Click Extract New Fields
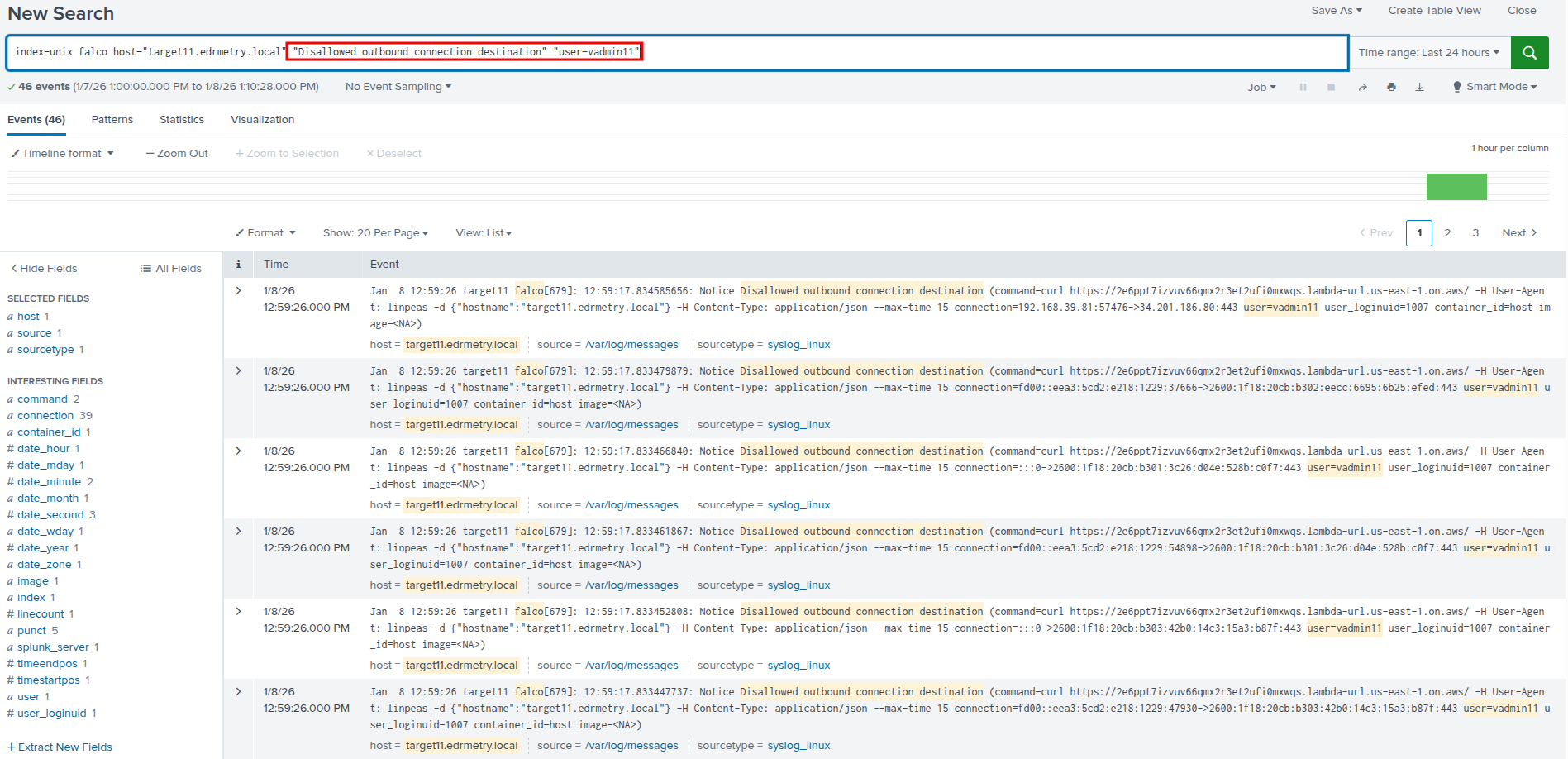The image size is (1568, 759). point(60,747)
